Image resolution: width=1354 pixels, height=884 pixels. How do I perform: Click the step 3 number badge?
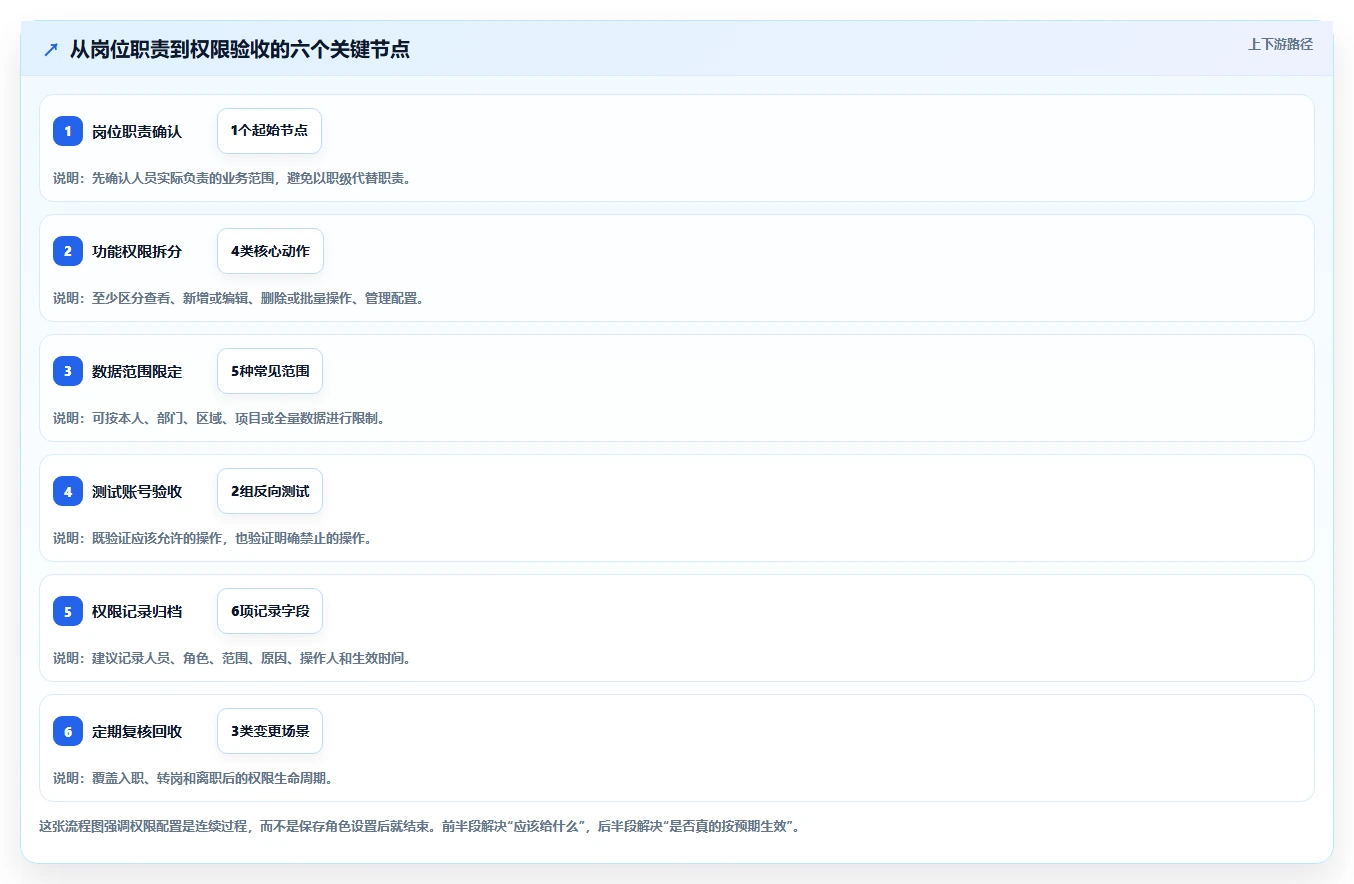point(68,371)
